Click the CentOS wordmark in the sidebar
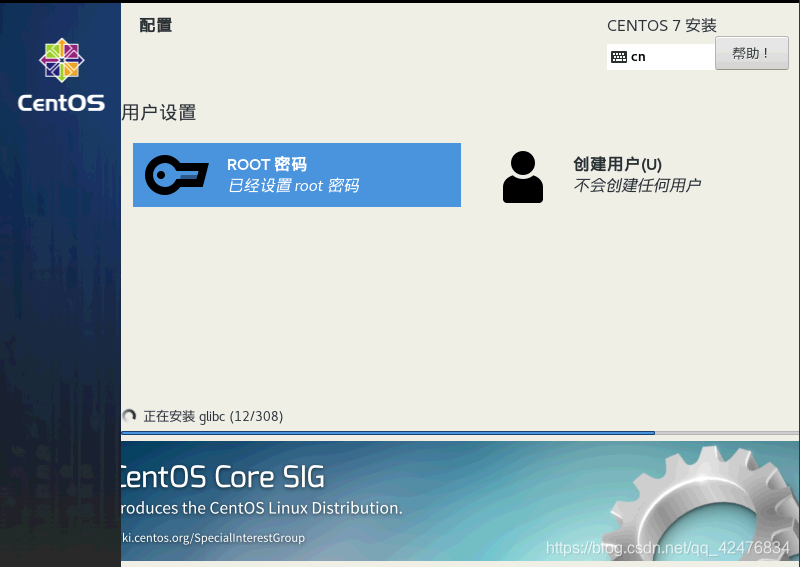This screenshot has width=800, height=567. point(61,103)
